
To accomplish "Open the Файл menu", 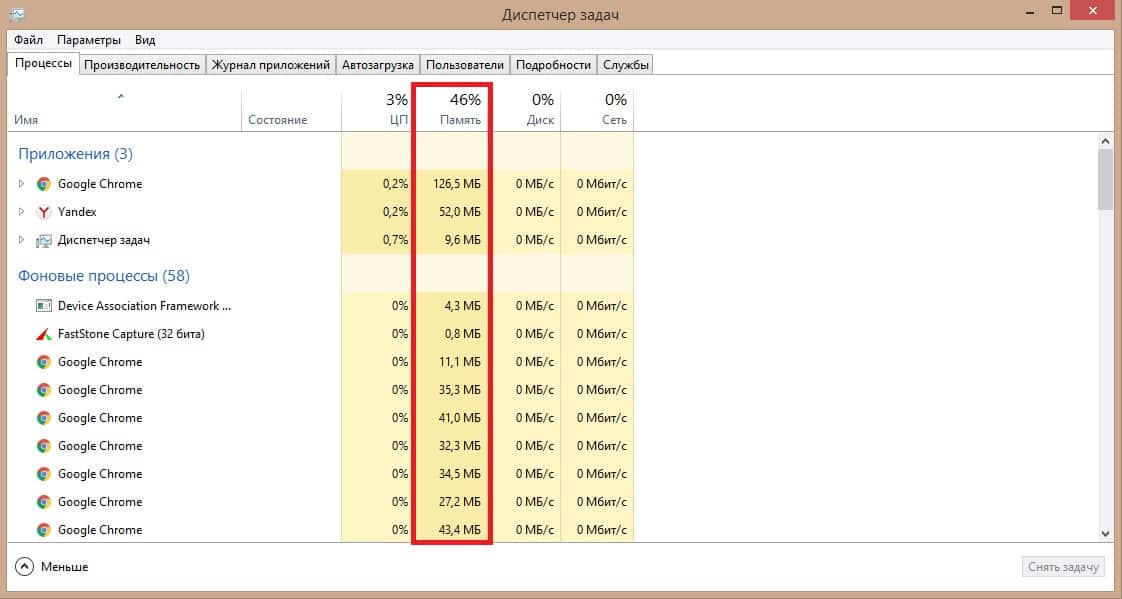I will pos(28,40).
